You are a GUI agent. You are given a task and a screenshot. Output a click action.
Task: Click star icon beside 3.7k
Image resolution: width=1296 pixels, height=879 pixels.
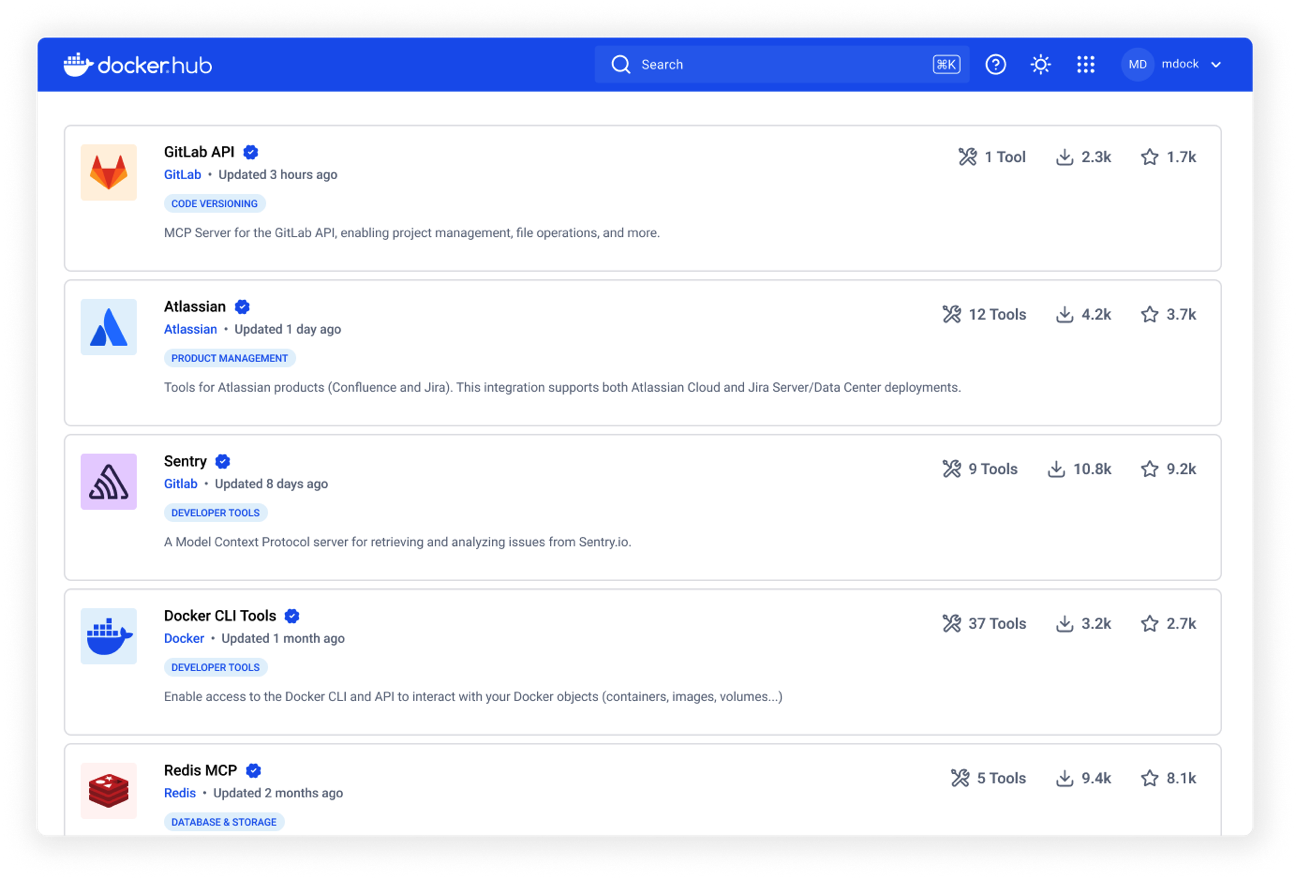pyautogui.click(x=1150, y=314)
